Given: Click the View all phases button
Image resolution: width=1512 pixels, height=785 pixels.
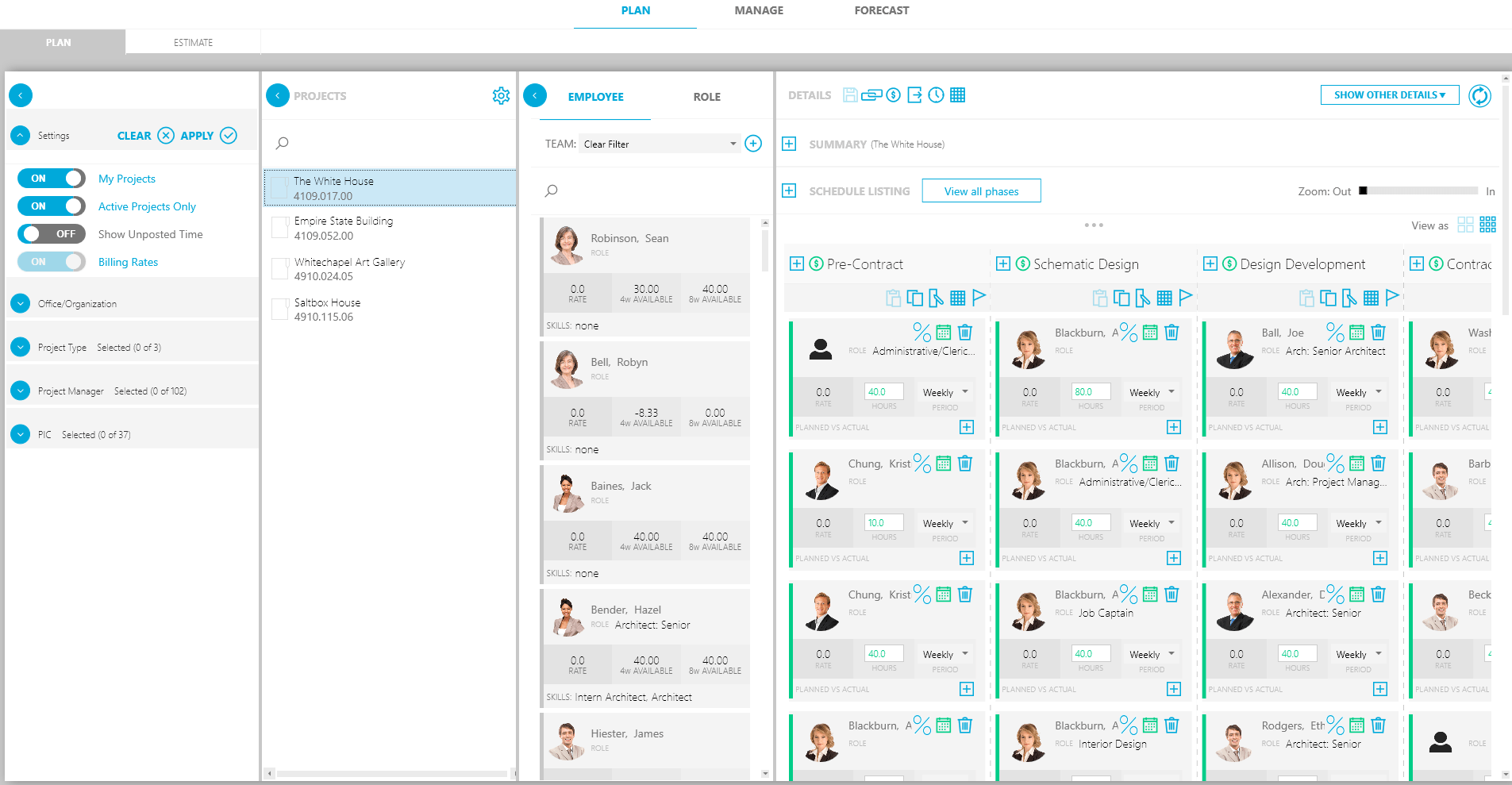Looking at the screenshot, I should [981, 190].
